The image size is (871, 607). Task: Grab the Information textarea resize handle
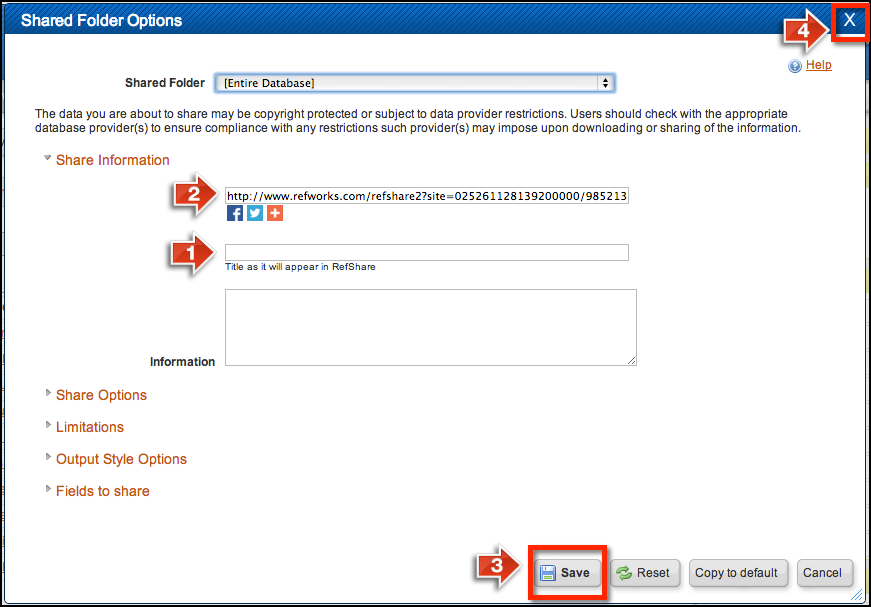point(632,361)
